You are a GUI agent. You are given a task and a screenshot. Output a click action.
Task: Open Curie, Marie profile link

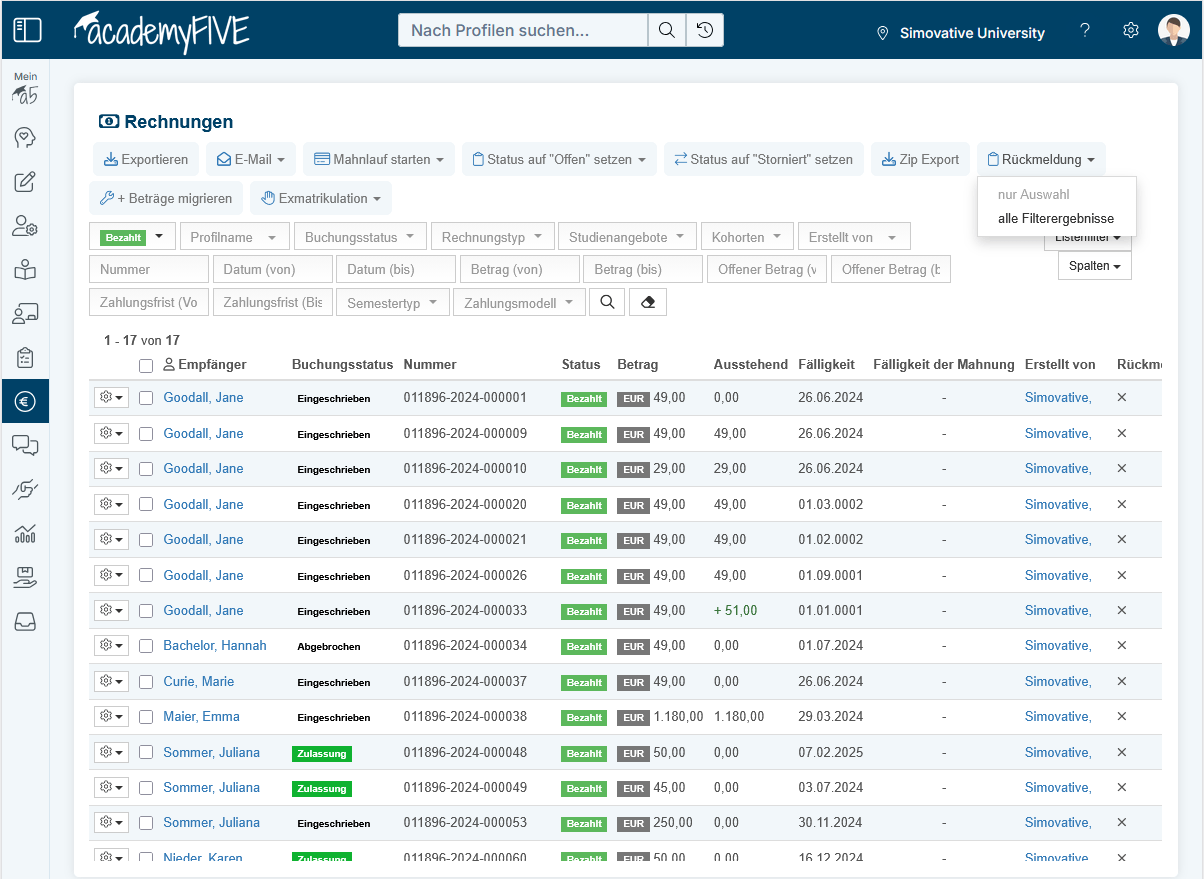click(198, 682)
